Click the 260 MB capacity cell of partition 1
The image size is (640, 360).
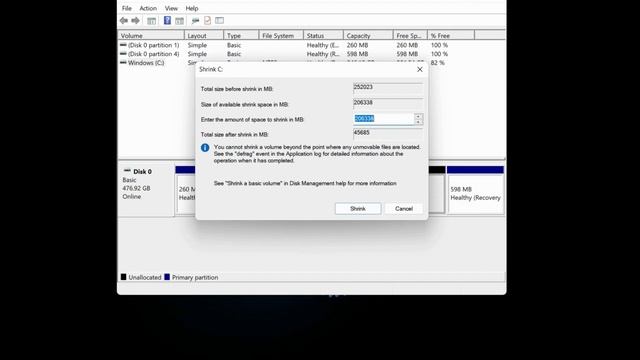357,45
